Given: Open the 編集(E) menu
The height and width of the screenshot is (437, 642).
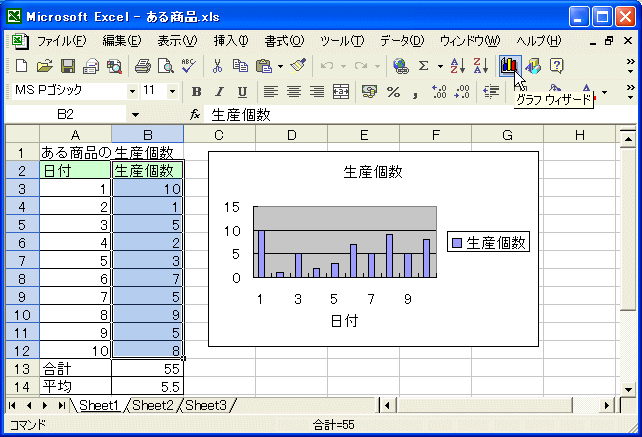Looking at the screenshot, I should 122,41.
